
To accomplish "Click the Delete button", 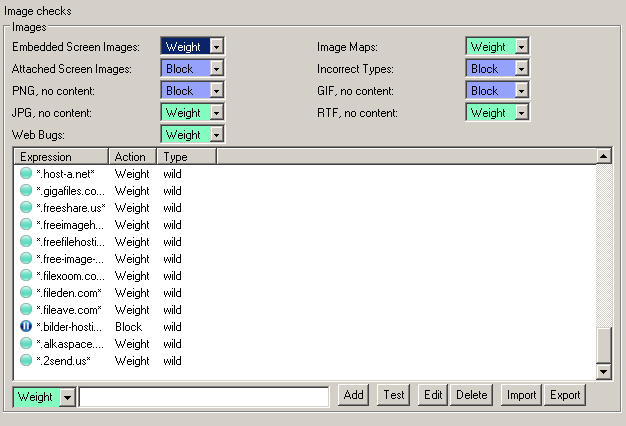I will click(x=471, y=395).
